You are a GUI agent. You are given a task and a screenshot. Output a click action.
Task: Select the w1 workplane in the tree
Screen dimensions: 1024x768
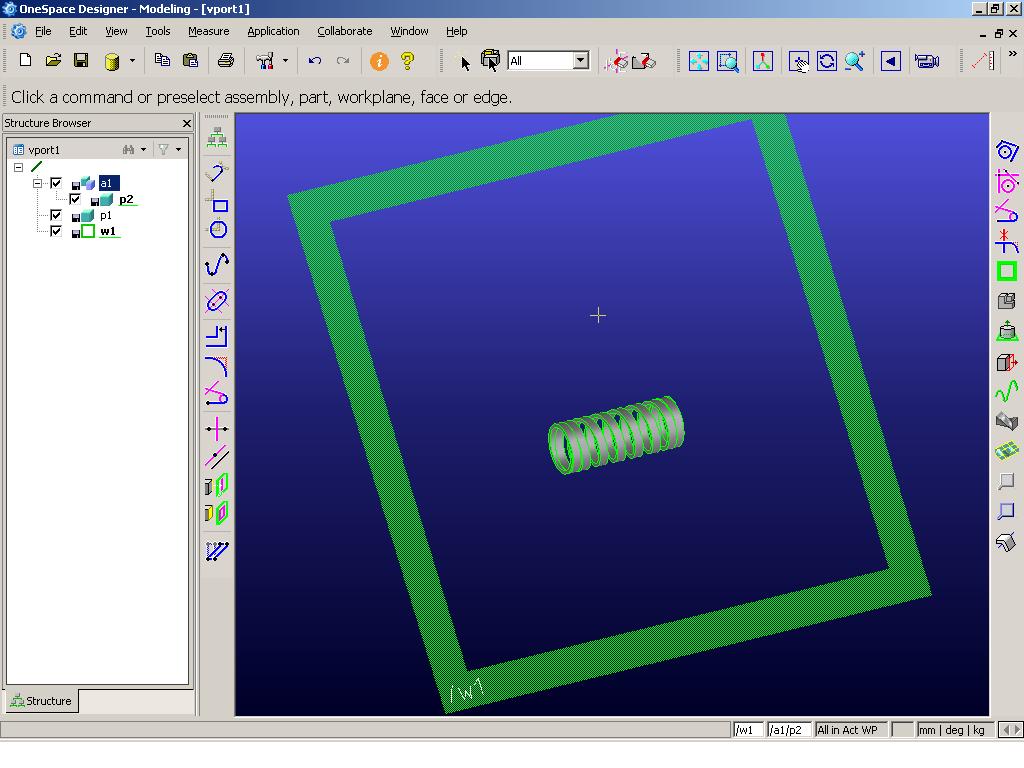[108, 231]
